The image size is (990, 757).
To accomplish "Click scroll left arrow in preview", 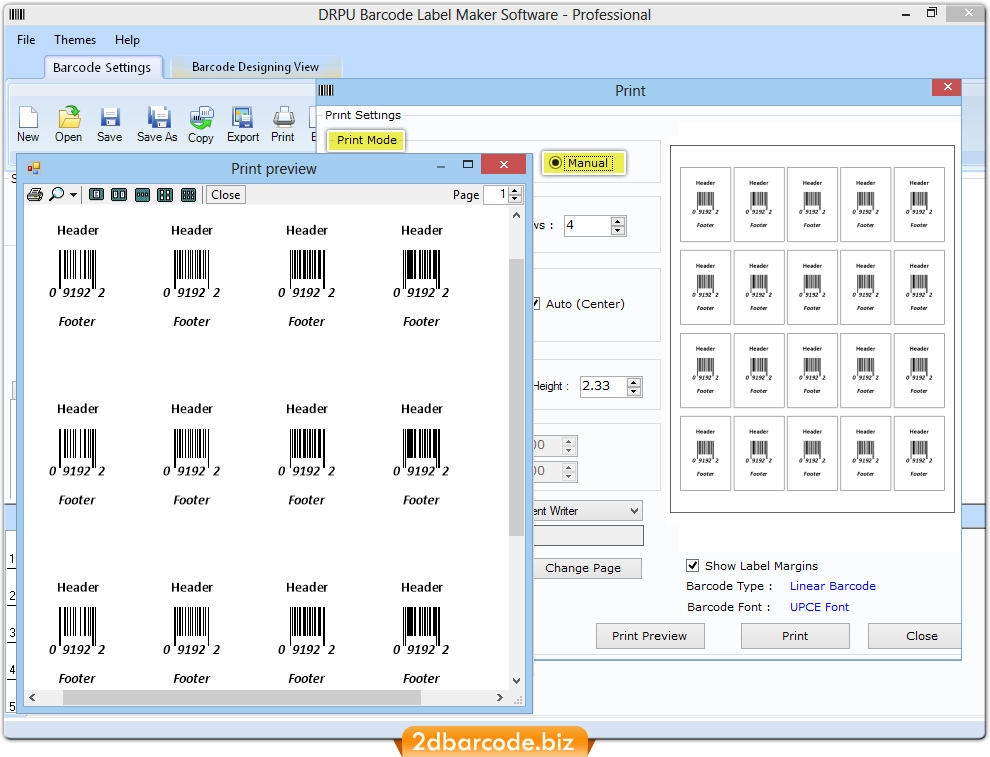I will point(32,697).
